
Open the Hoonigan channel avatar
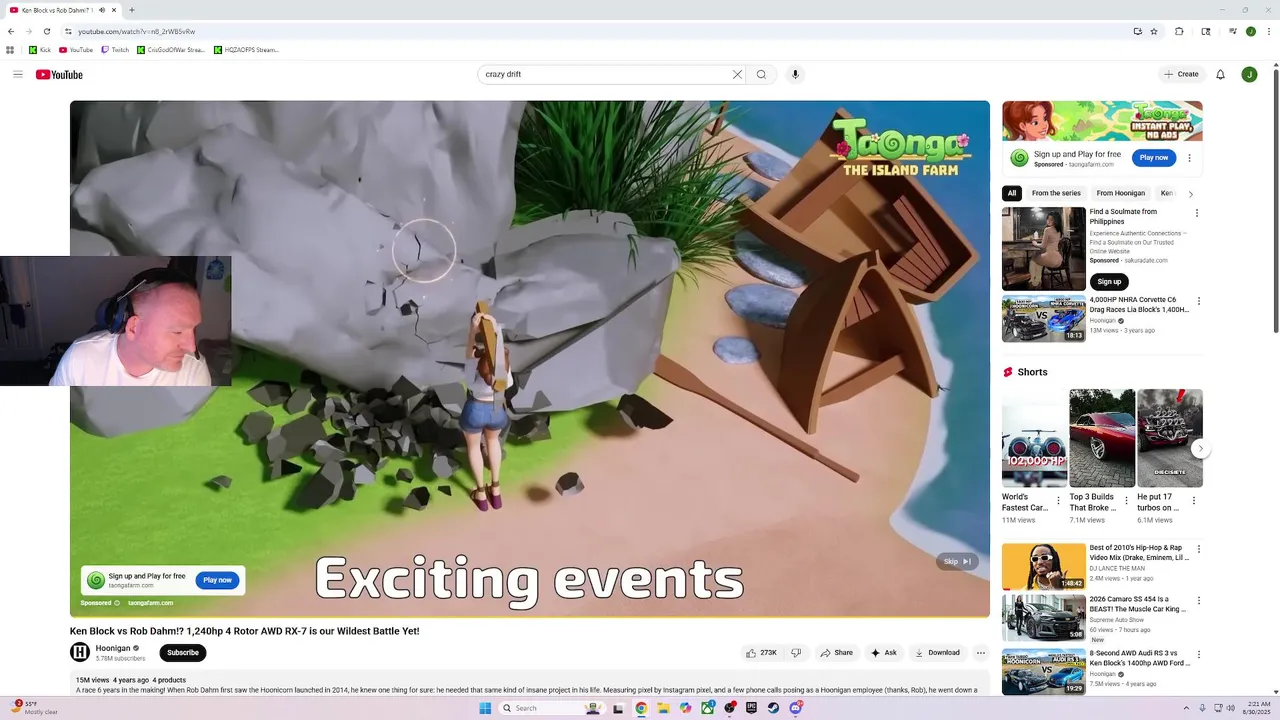[80, 653]
